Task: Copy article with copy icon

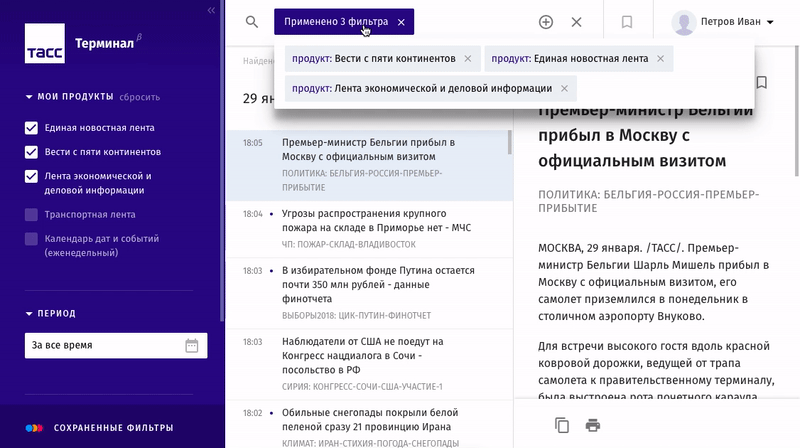Action: (562, 425)
